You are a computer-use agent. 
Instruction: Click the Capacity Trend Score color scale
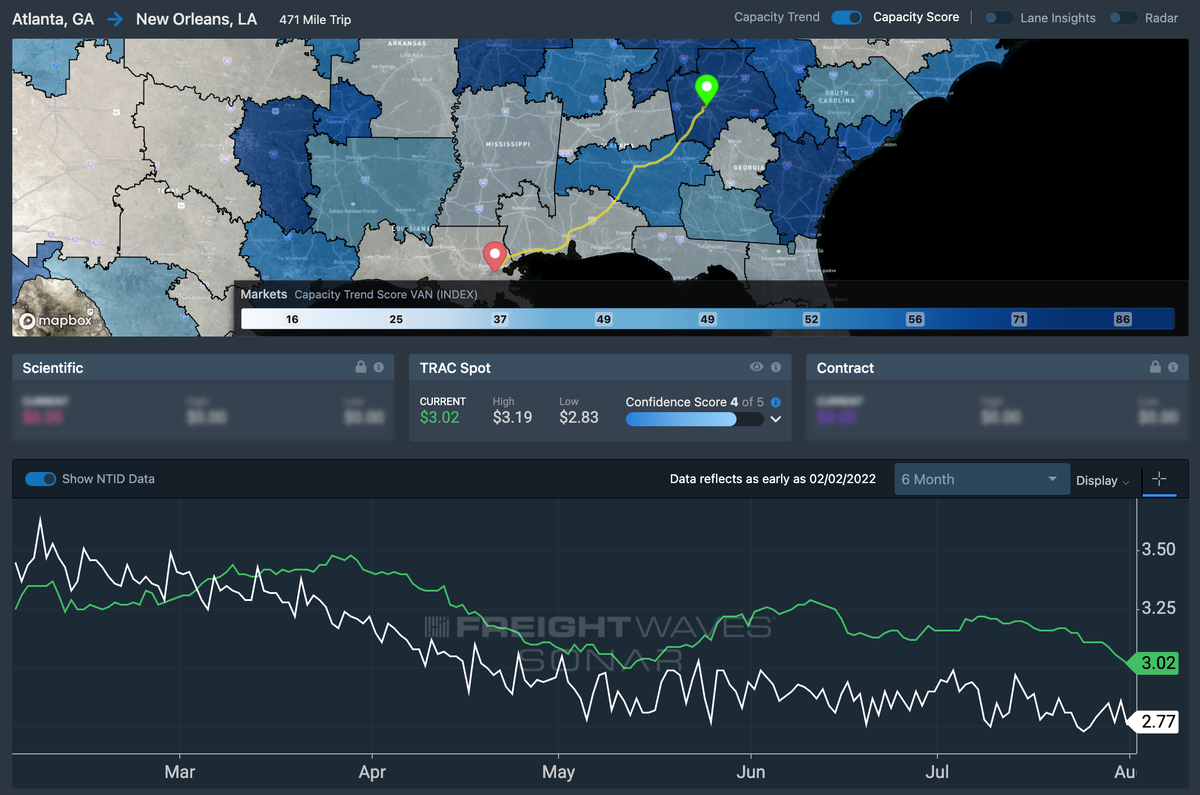(707, 319)
